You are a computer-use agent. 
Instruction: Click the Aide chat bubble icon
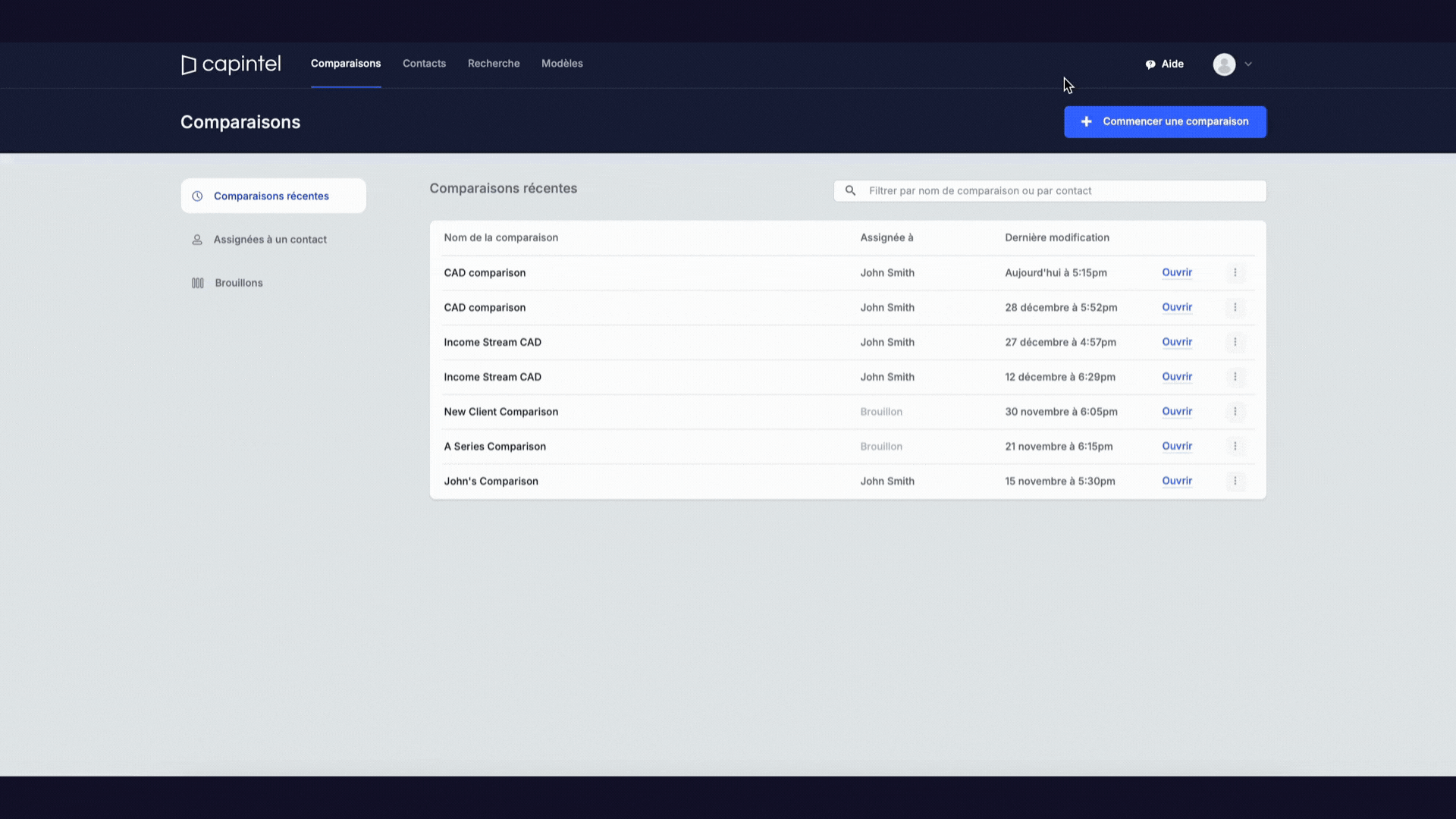(1150, 64)
